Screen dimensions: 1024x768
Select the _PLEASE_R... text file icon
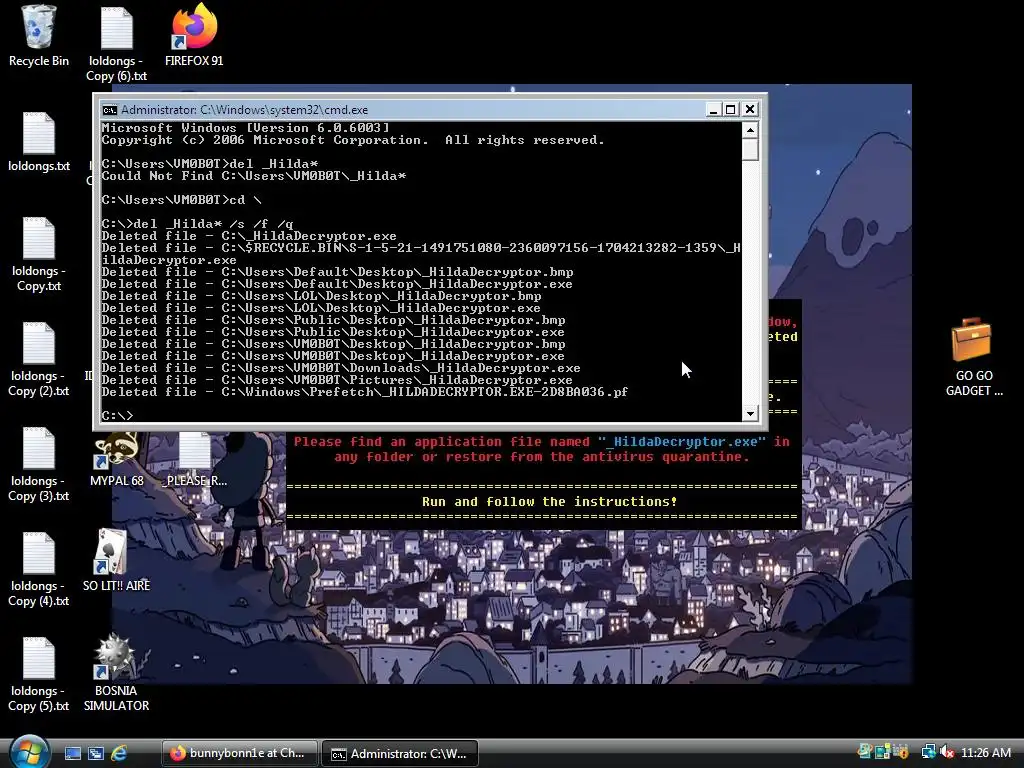[x=195, y=460]
